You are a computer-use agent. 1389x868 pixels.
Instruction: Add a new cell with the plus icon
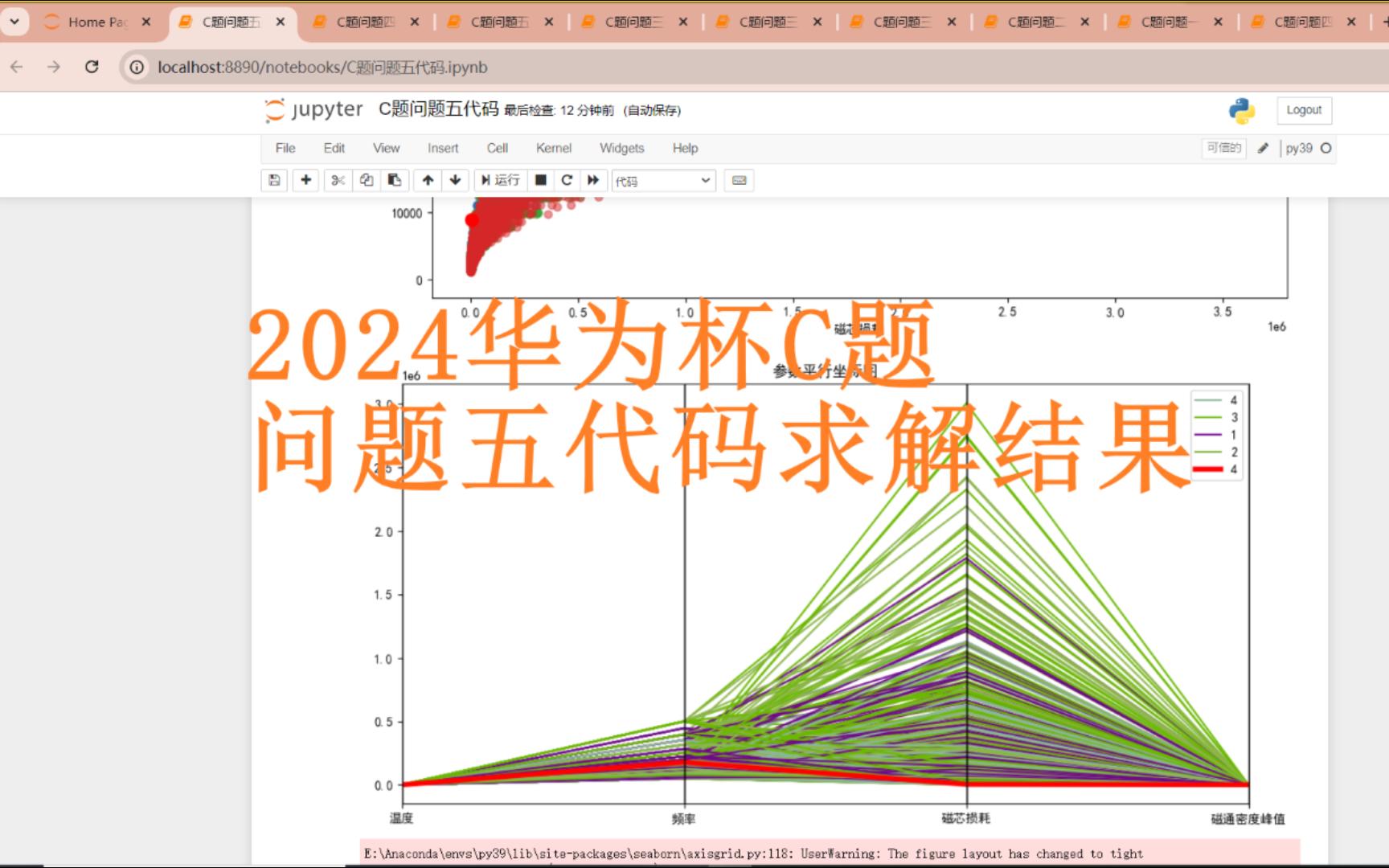(305, 180)
